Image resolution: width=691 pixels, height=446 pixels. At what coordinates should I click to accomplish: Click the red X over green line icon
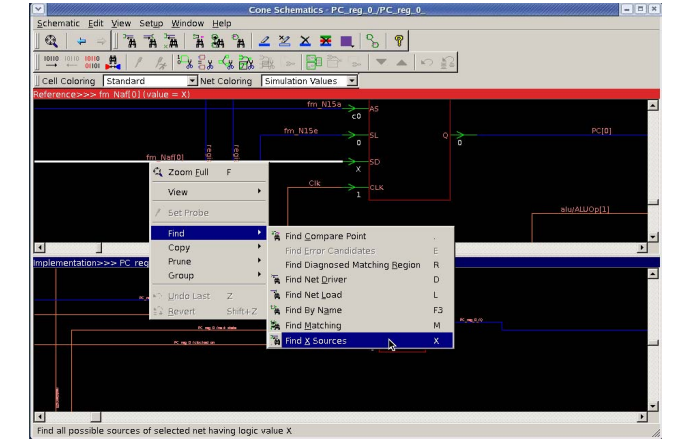coord(326,41)
